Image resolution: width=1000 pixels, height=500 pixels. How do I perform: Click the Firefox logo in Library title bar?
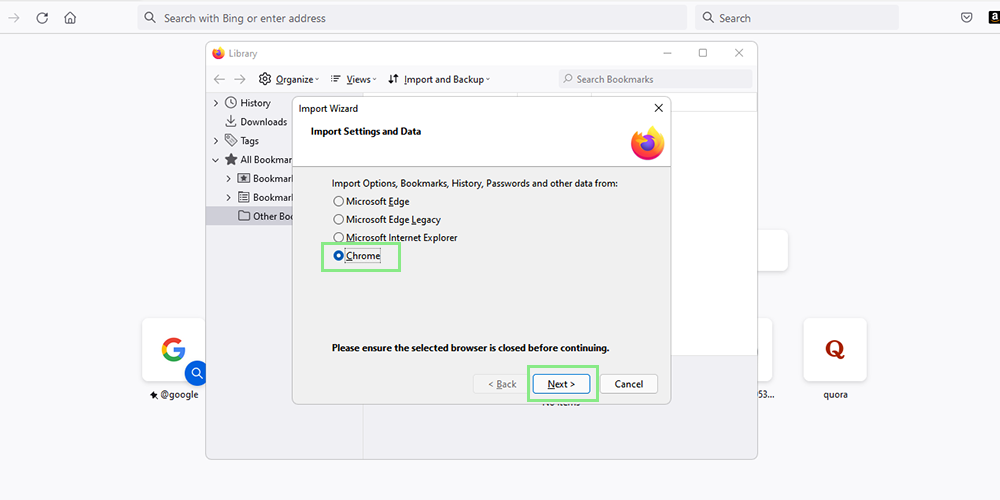[219, 54]
